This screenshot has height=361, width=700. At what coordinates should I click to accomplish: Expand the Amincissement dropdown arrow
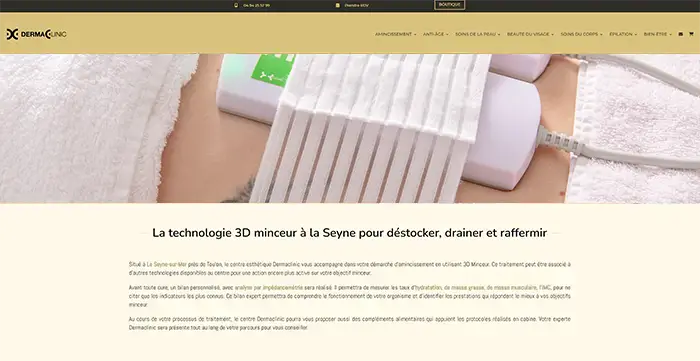pyautogui.click(x=415, y=34)
